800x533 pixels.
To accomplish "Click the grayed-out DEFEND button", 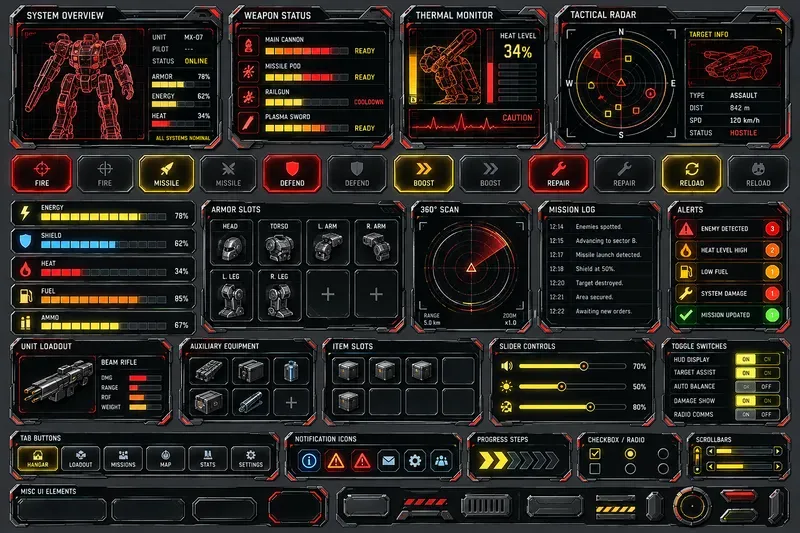I will [357, 173].
